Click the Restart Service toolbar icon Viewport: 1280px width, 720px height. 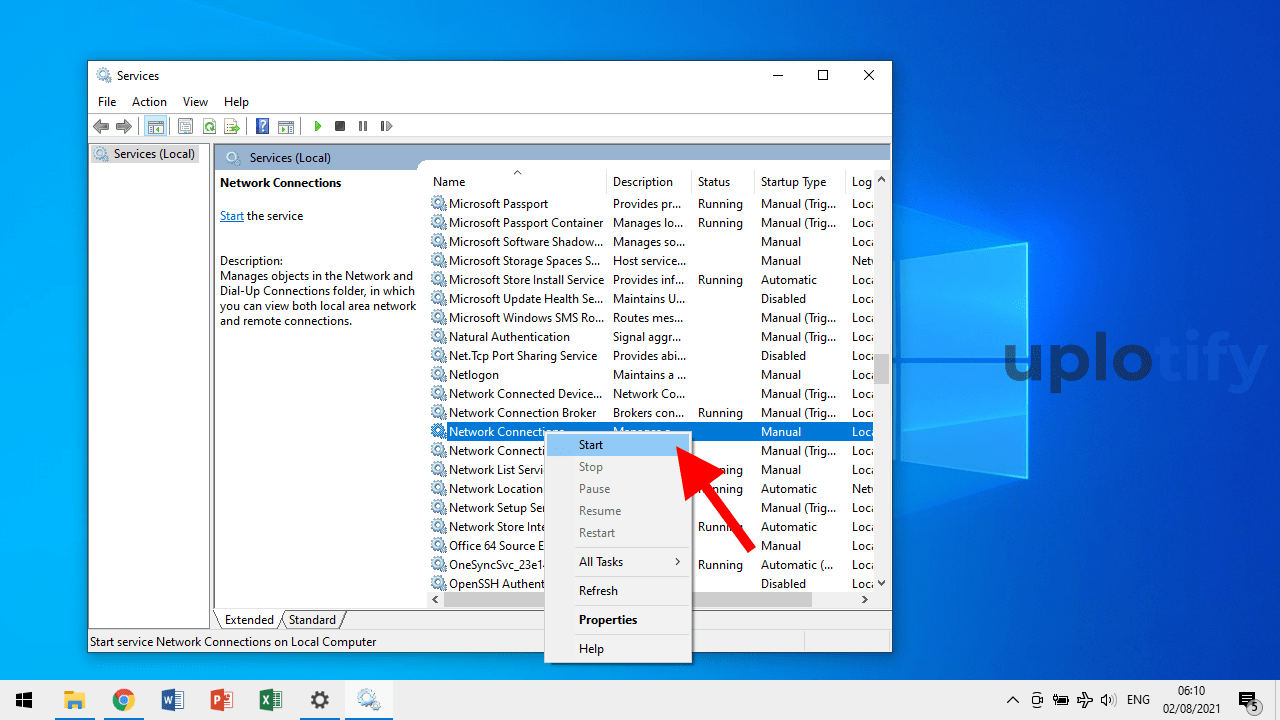click(x=386, y=126)
